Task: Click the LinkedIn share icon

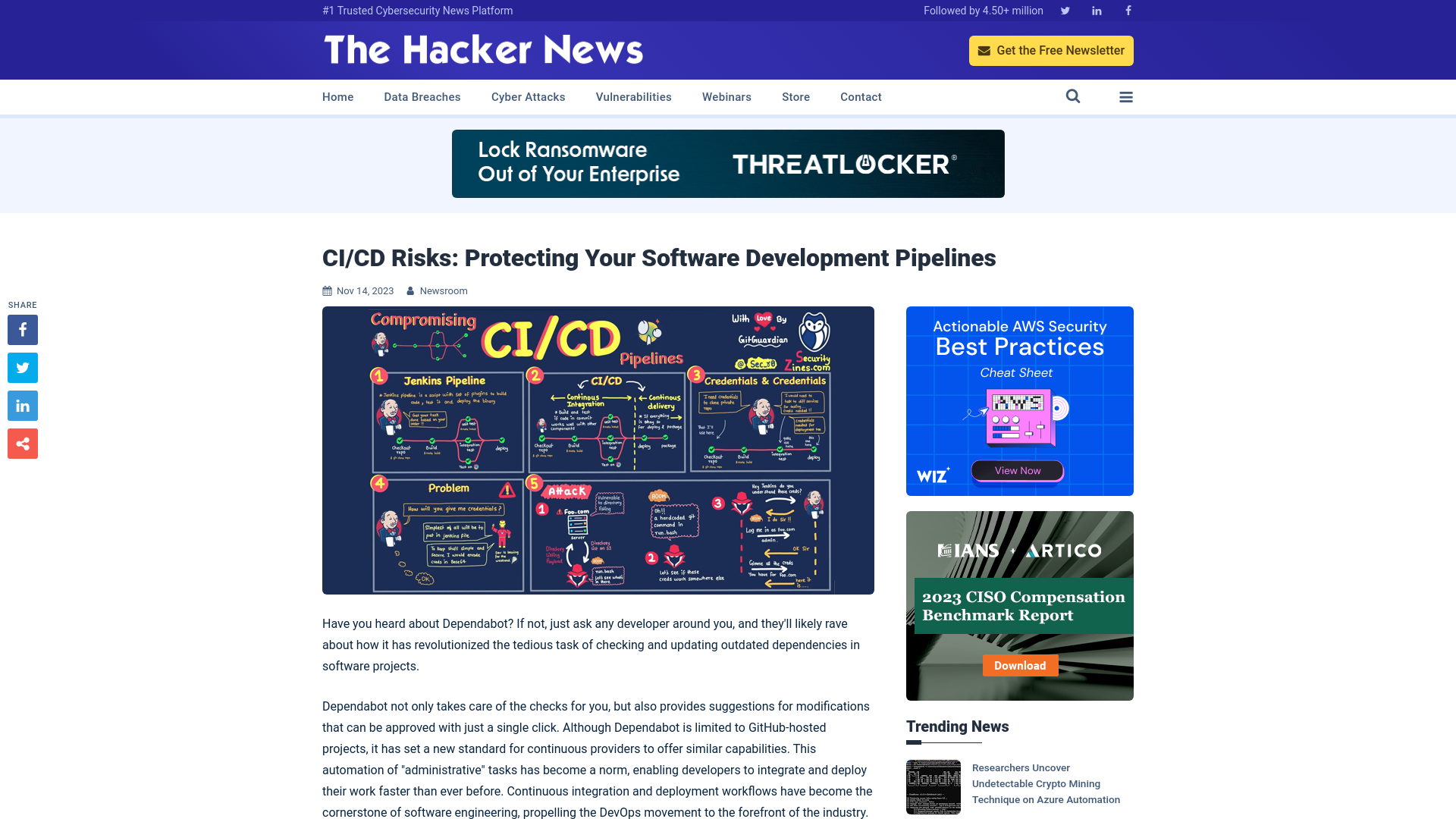Action: point(22,405)
